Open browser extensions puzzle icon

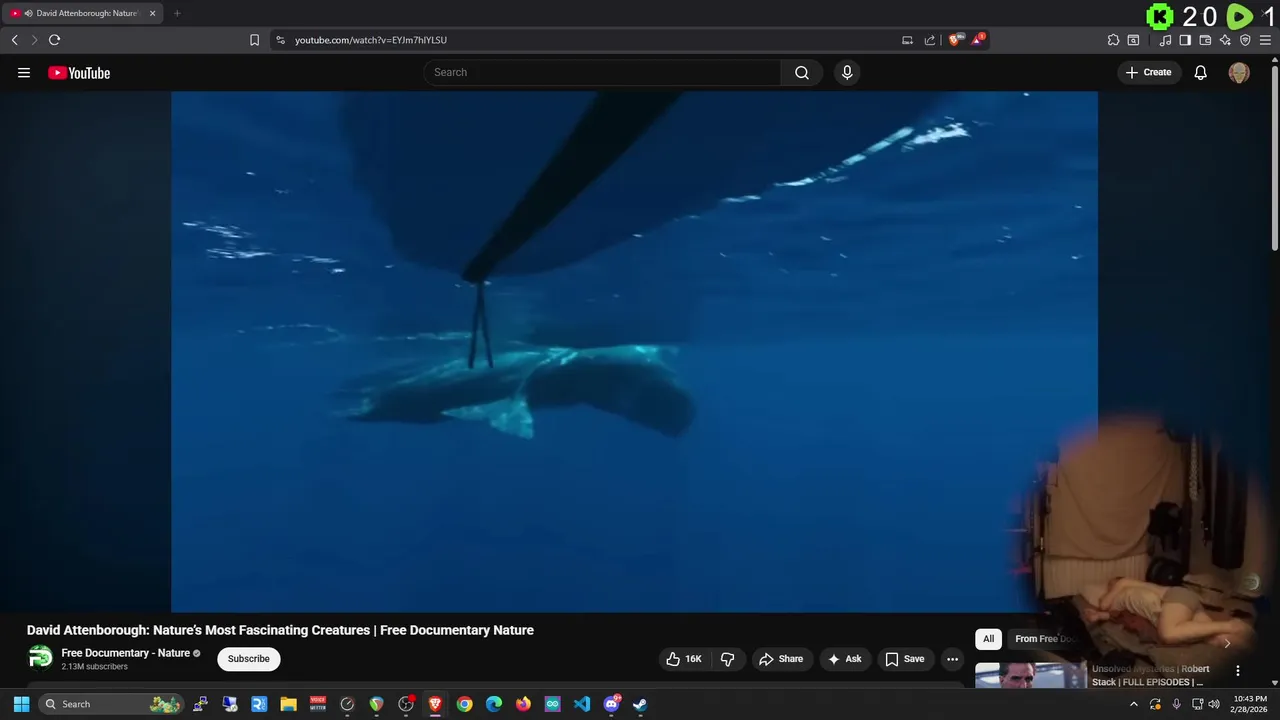[x=1113, y=40]
